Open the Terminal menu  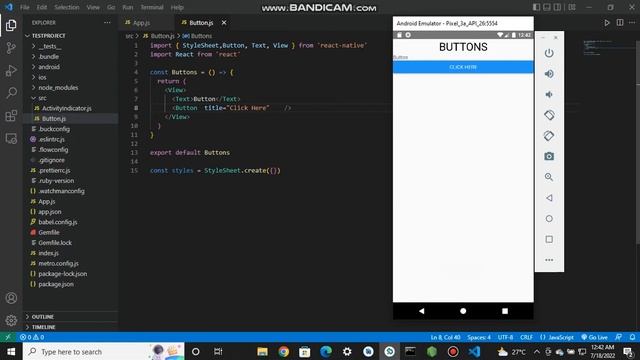coord(151,7)
